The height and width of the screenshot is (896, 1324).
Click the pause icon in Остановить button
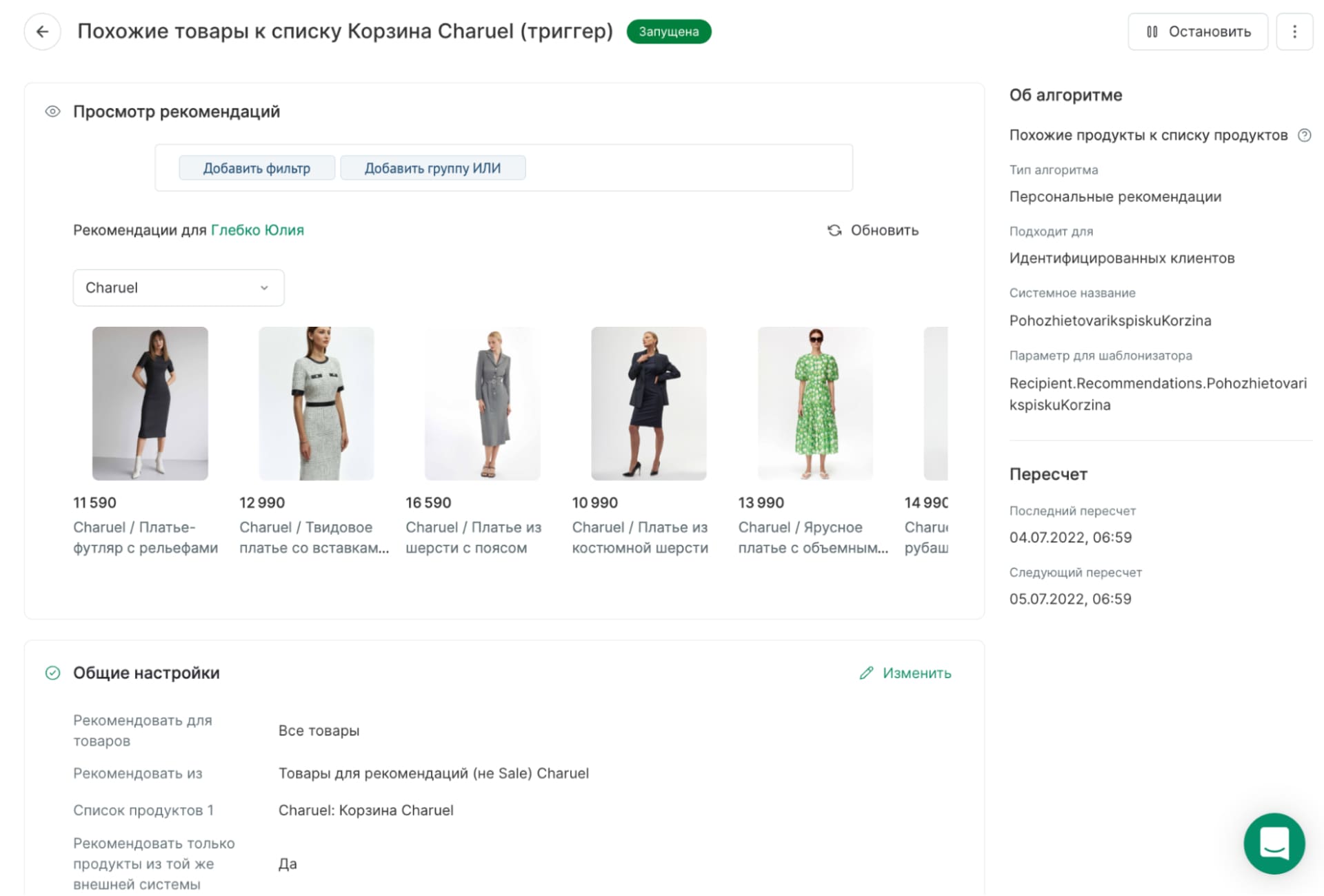[1152, 32]
